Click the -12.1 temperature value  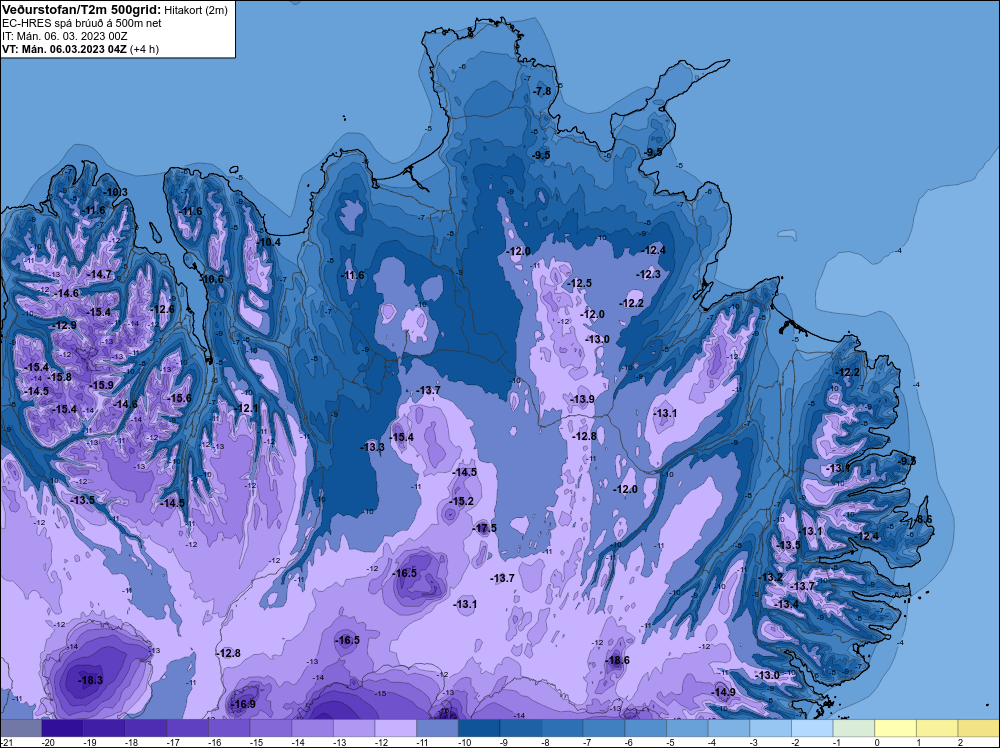246,408
